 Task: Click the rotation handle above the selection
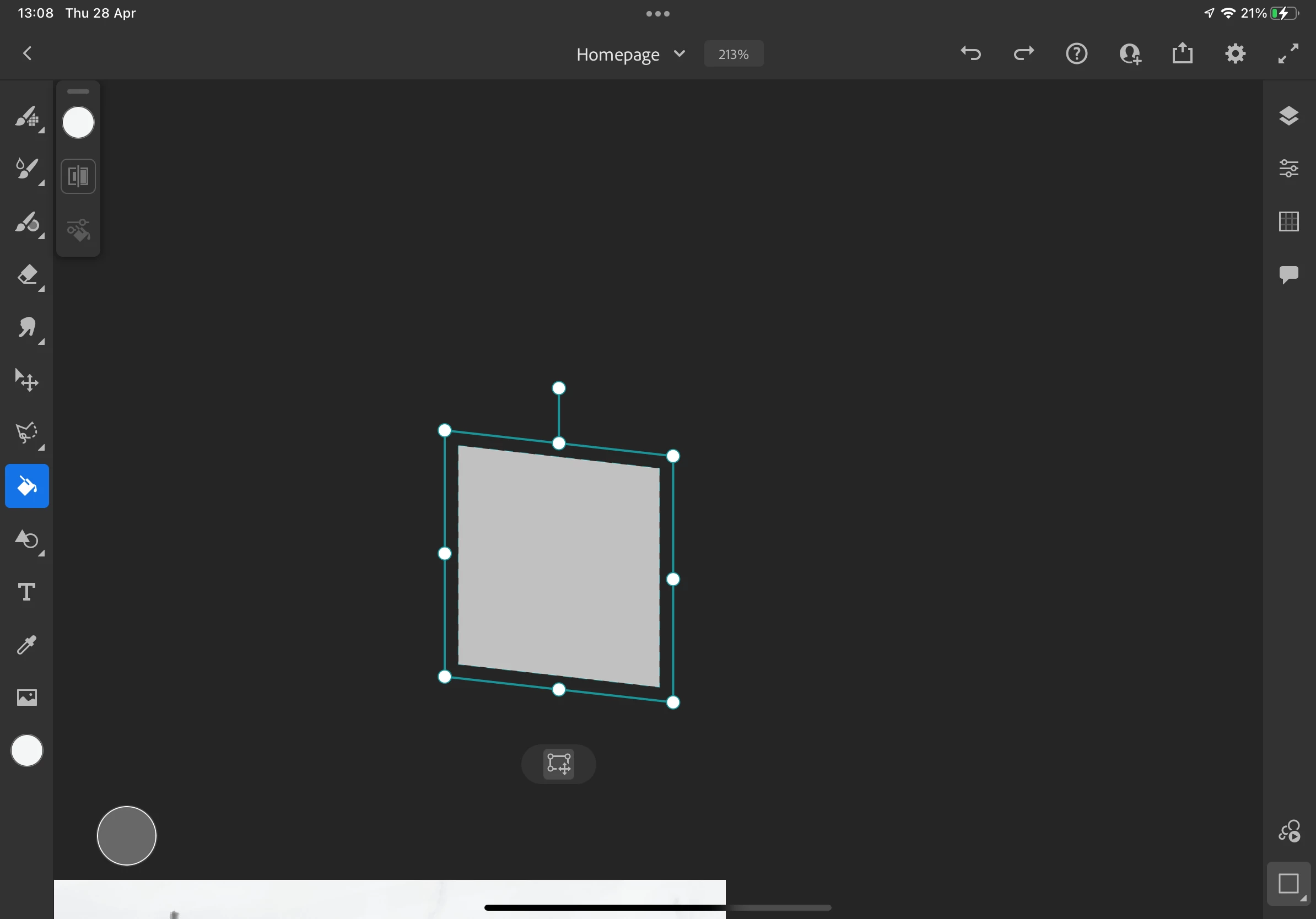pos(558,388)
